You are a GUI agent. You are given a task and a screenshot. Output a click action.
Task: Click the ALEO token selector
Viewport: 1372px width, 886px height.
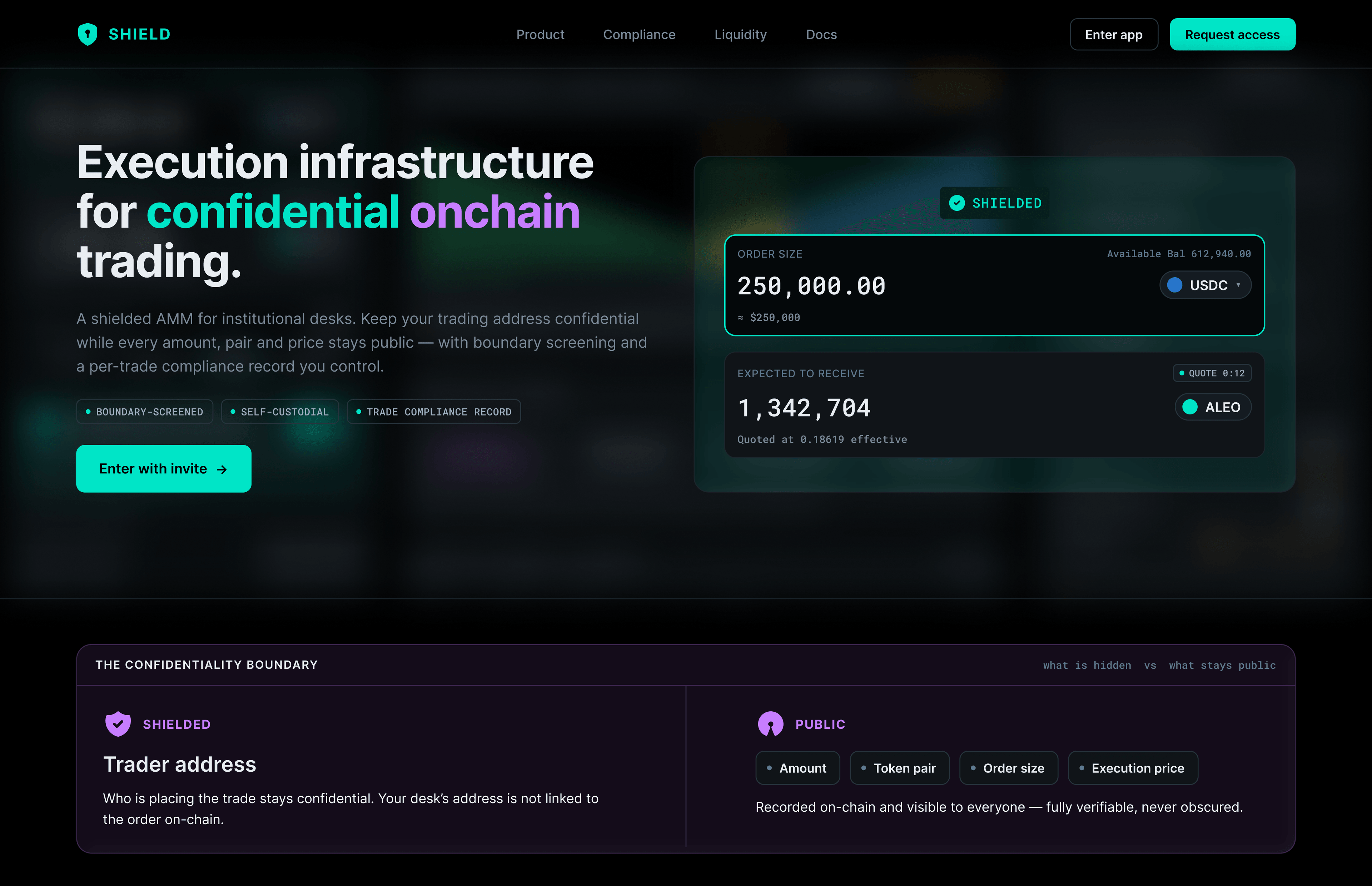pyautogui.click(x=1213, y=407)
